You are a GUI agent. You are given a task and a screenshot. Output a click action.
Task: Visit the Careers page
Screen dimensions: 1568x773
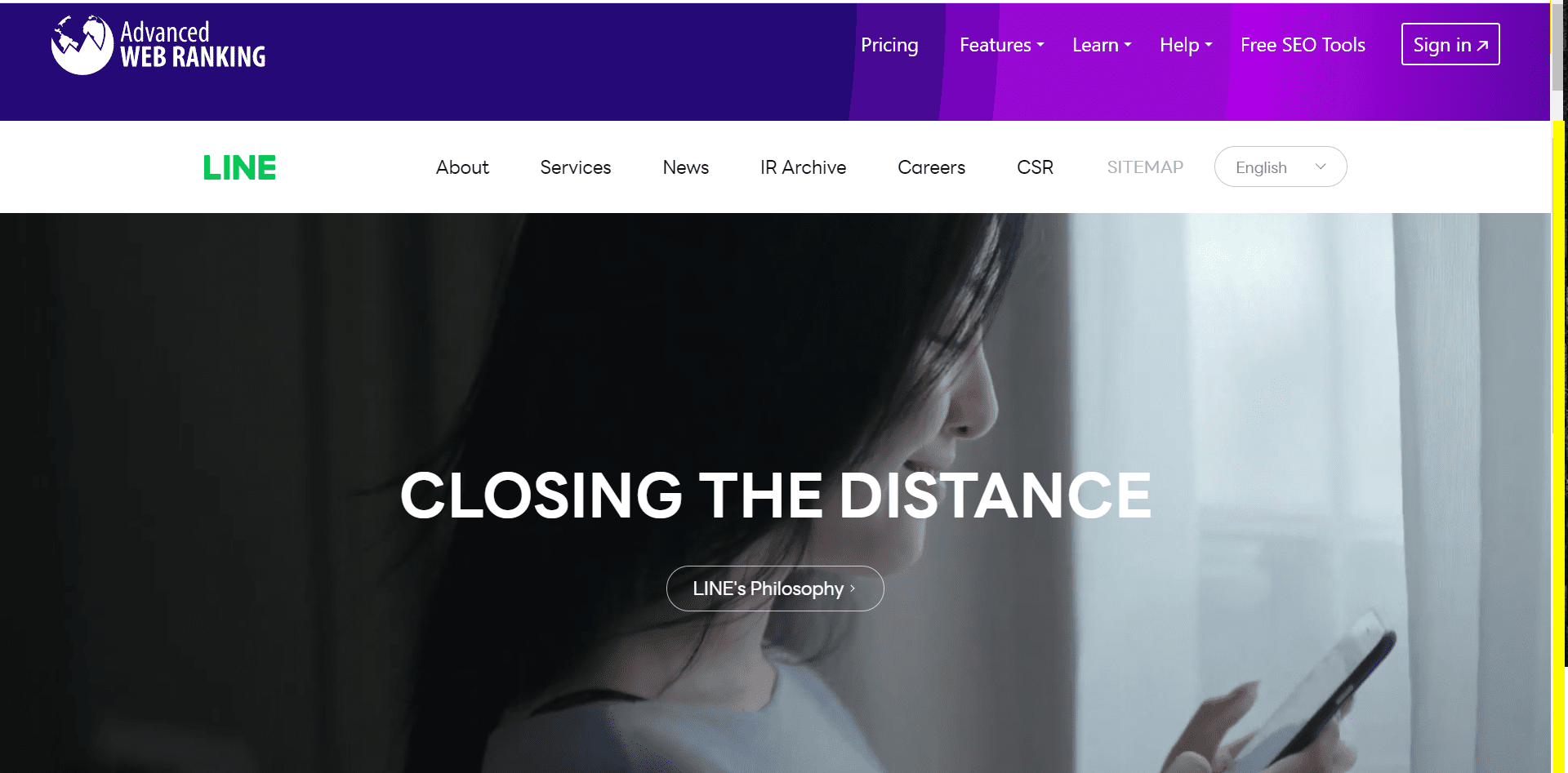[x=931, y=167]
